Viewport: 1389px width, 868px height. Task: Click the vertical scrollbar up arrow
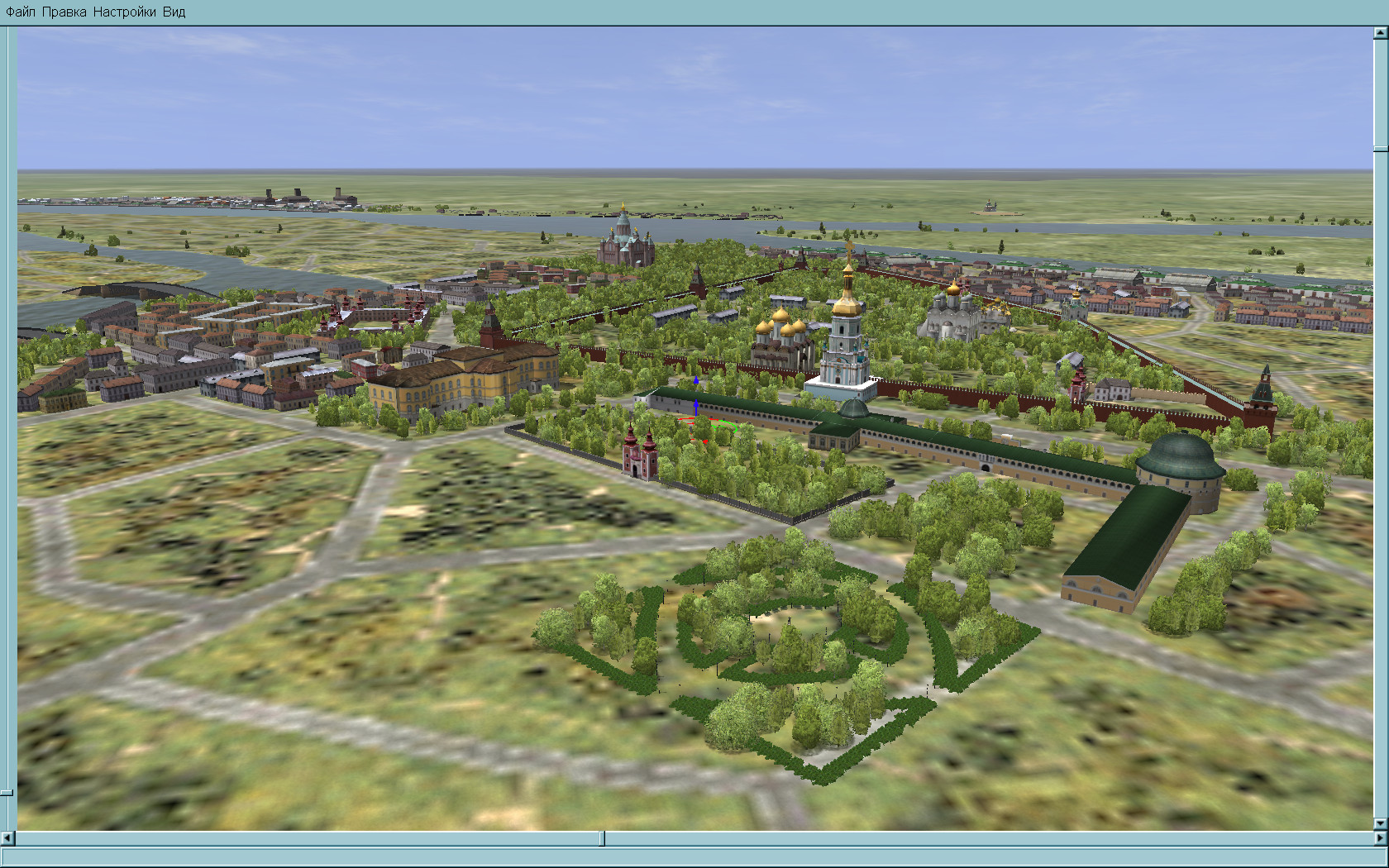pos(1381,33)
